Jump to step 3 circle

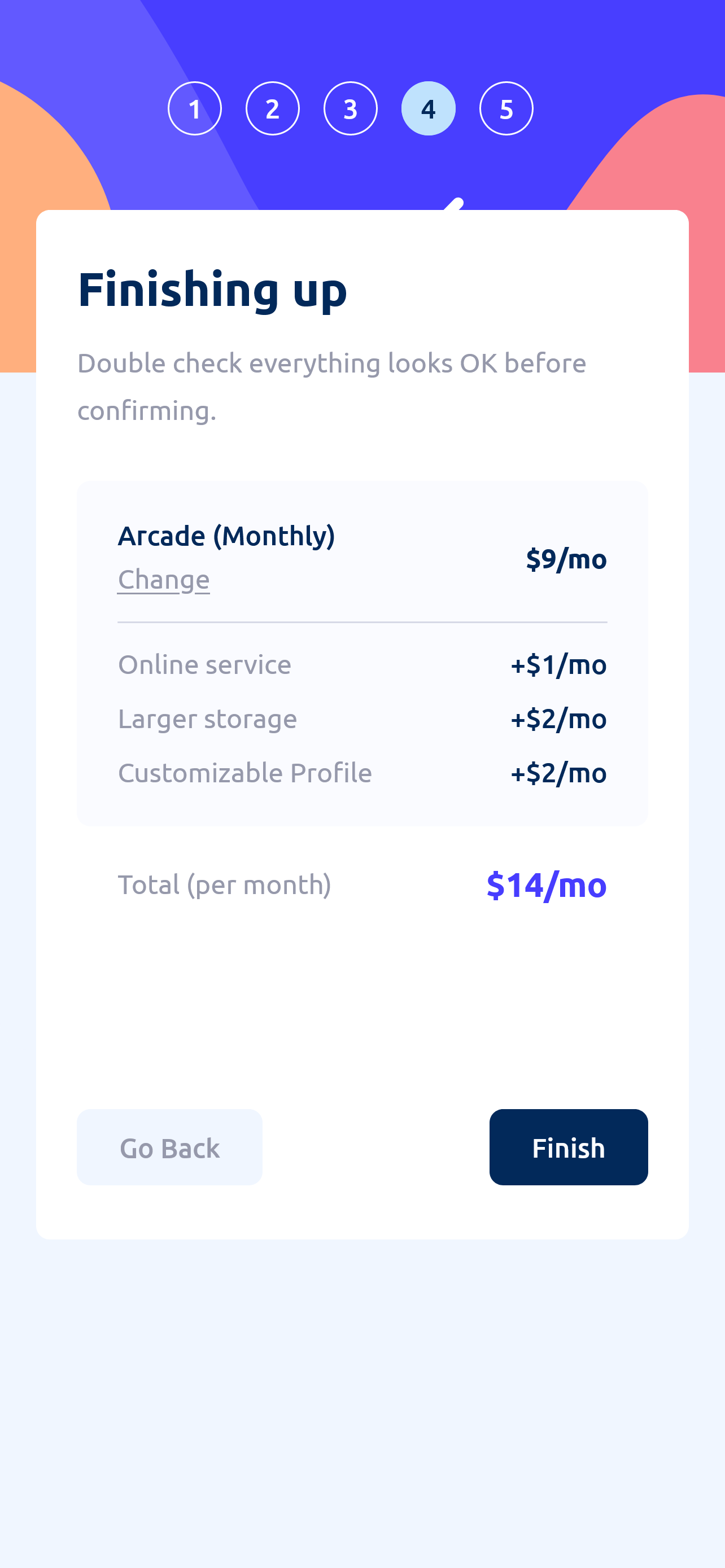(351, 108)
